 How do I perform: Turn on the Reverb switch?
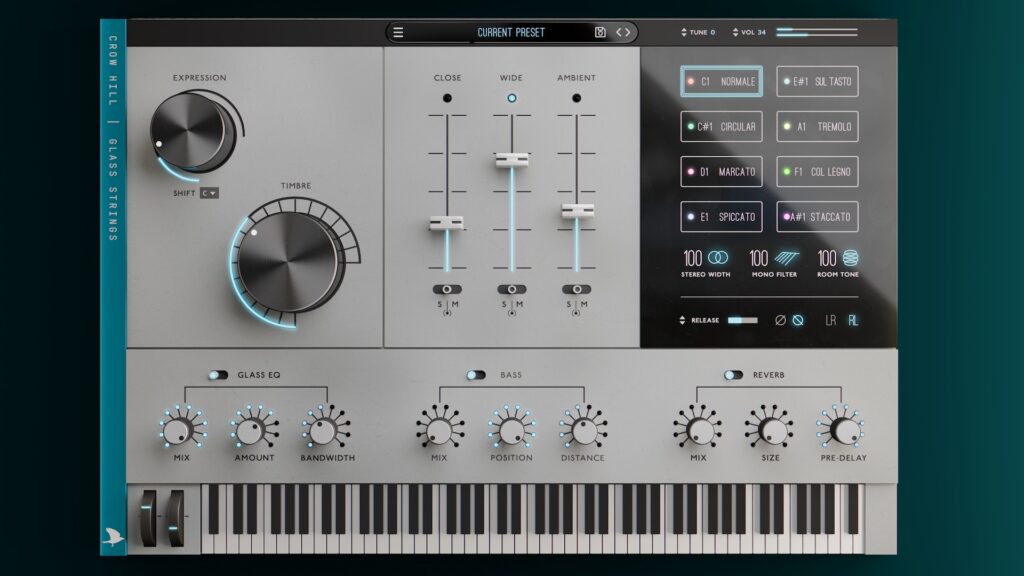[x=734, y=375]
